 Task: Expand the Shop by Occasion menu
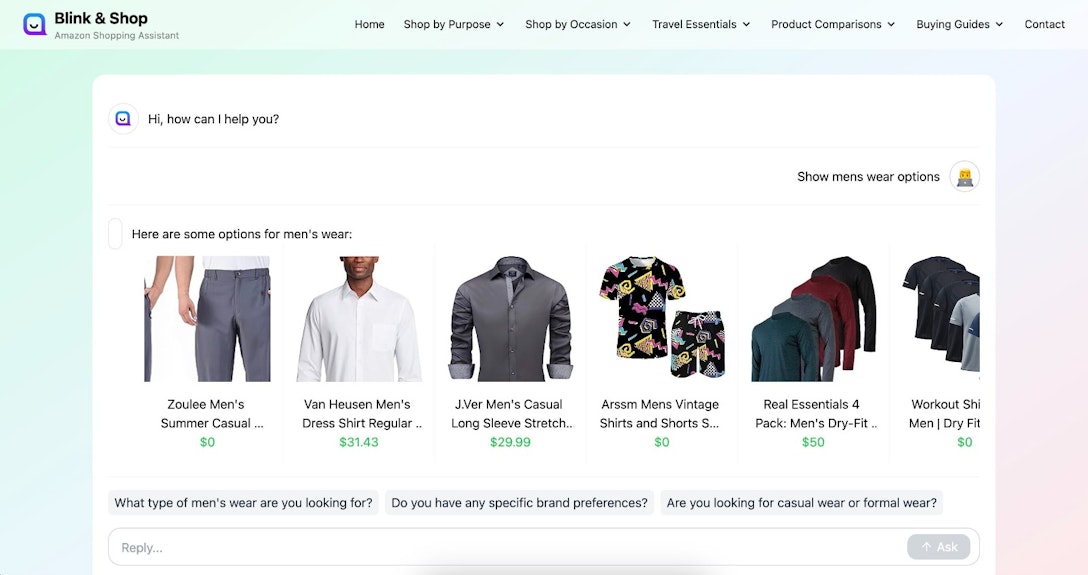pyautogui.click(x=578, y=24)
